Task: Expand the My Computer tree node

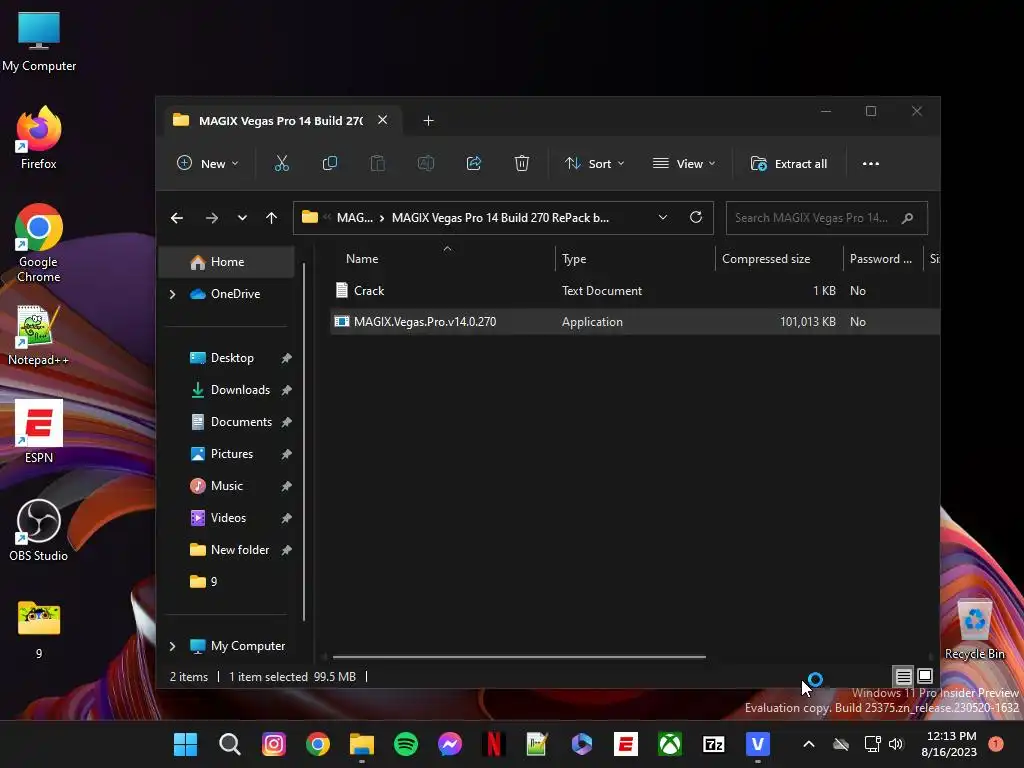Action: (172, 646)
